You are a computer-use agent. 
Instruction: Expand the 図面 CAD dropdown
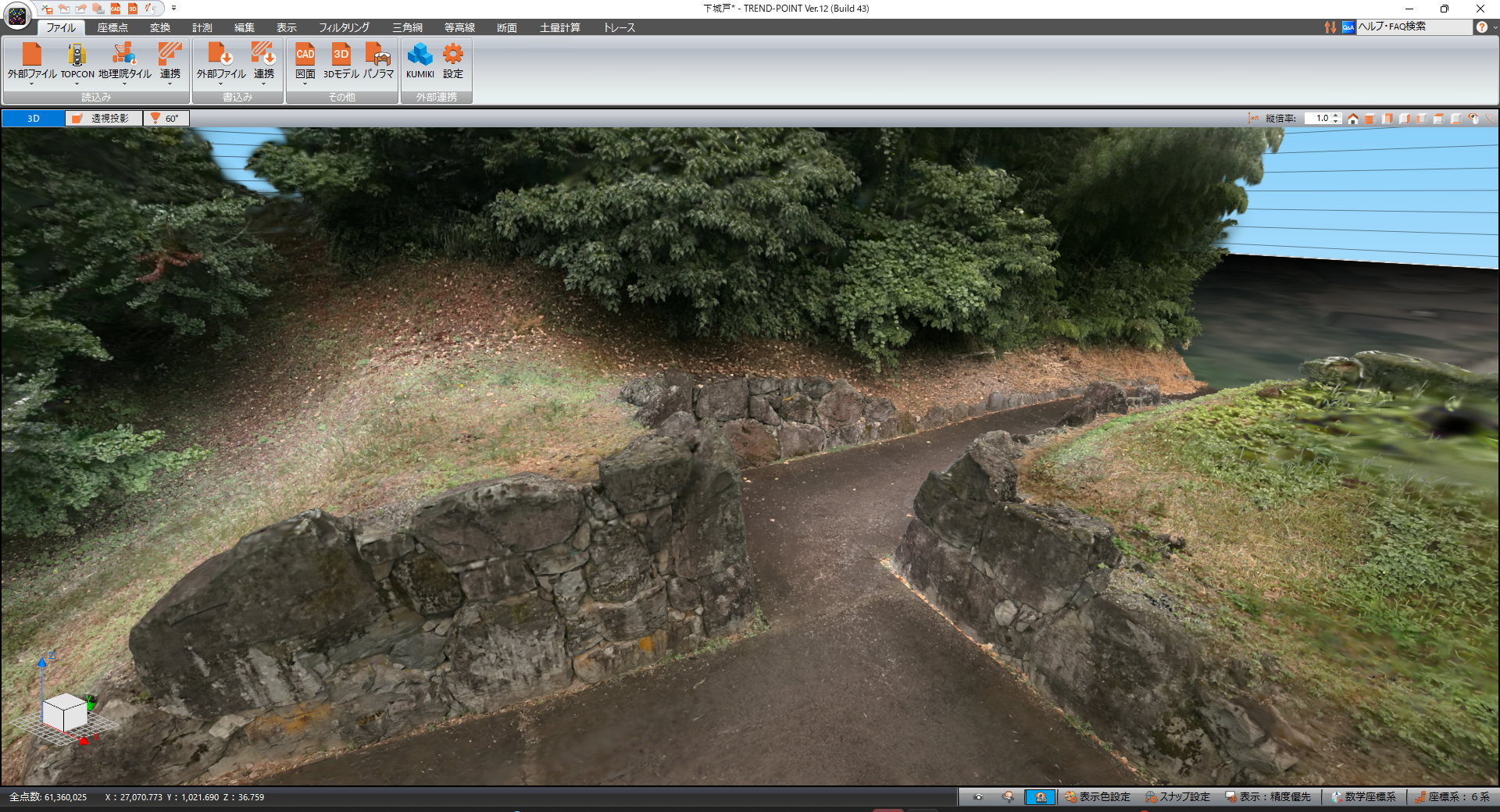pos(305,84)
